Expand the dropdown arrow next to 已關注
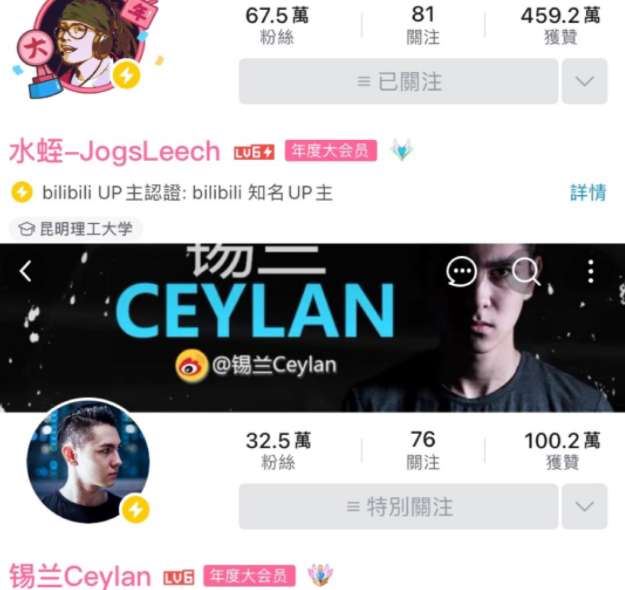625x590 pixels. pos(585,81)
